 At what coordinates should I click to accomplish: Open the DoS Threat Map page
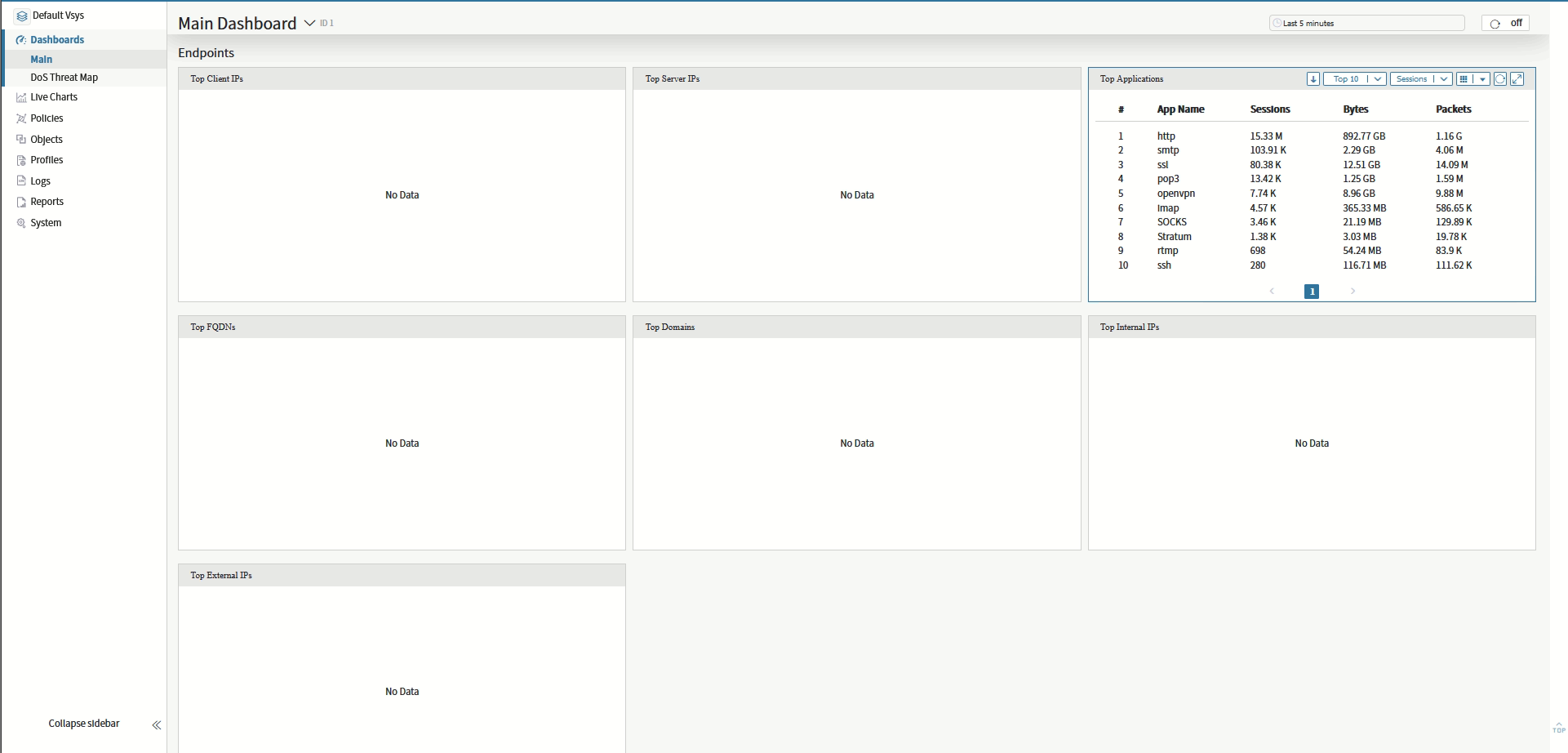point(64,78)
